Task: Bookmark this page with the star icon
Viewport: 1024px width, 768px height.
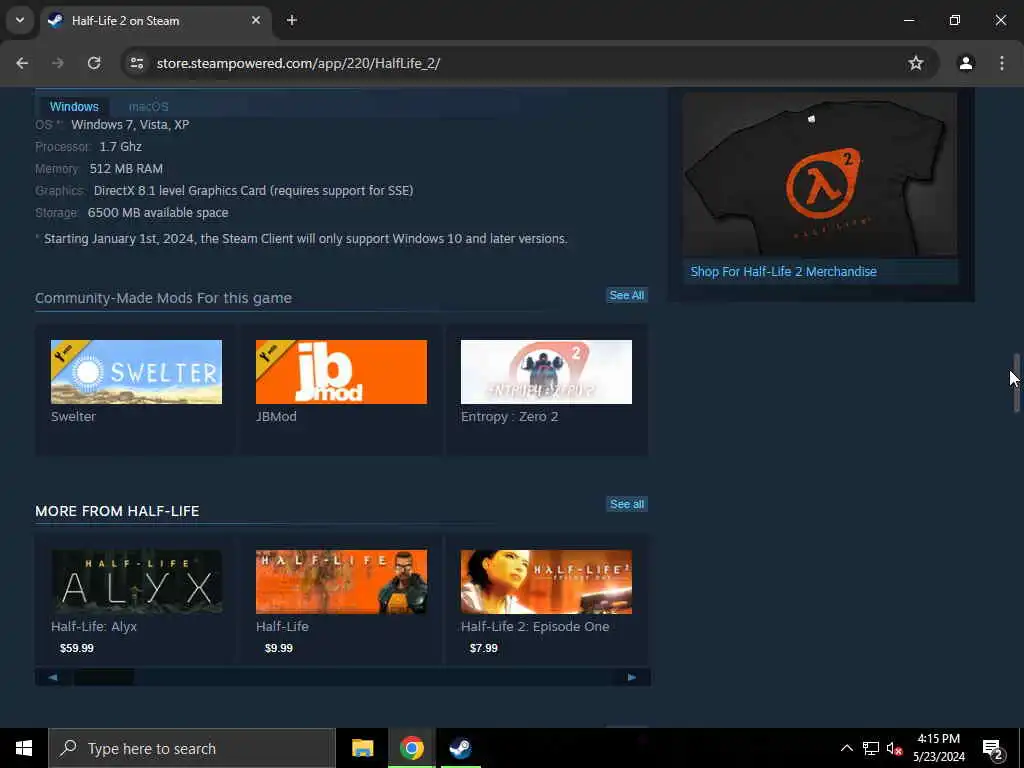Action: click(916, 63)
